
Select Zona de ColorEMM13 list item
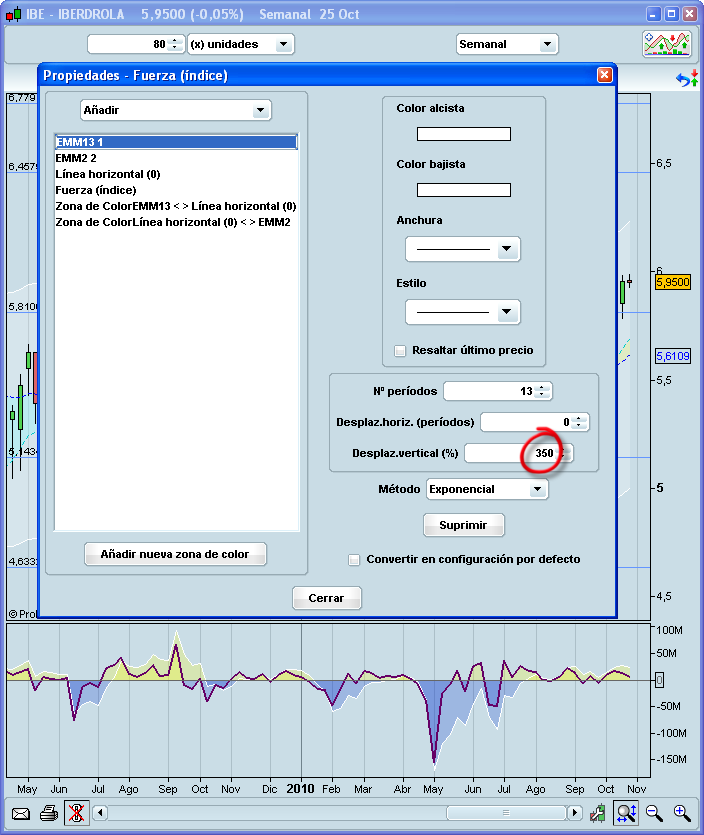click(176, 206)
